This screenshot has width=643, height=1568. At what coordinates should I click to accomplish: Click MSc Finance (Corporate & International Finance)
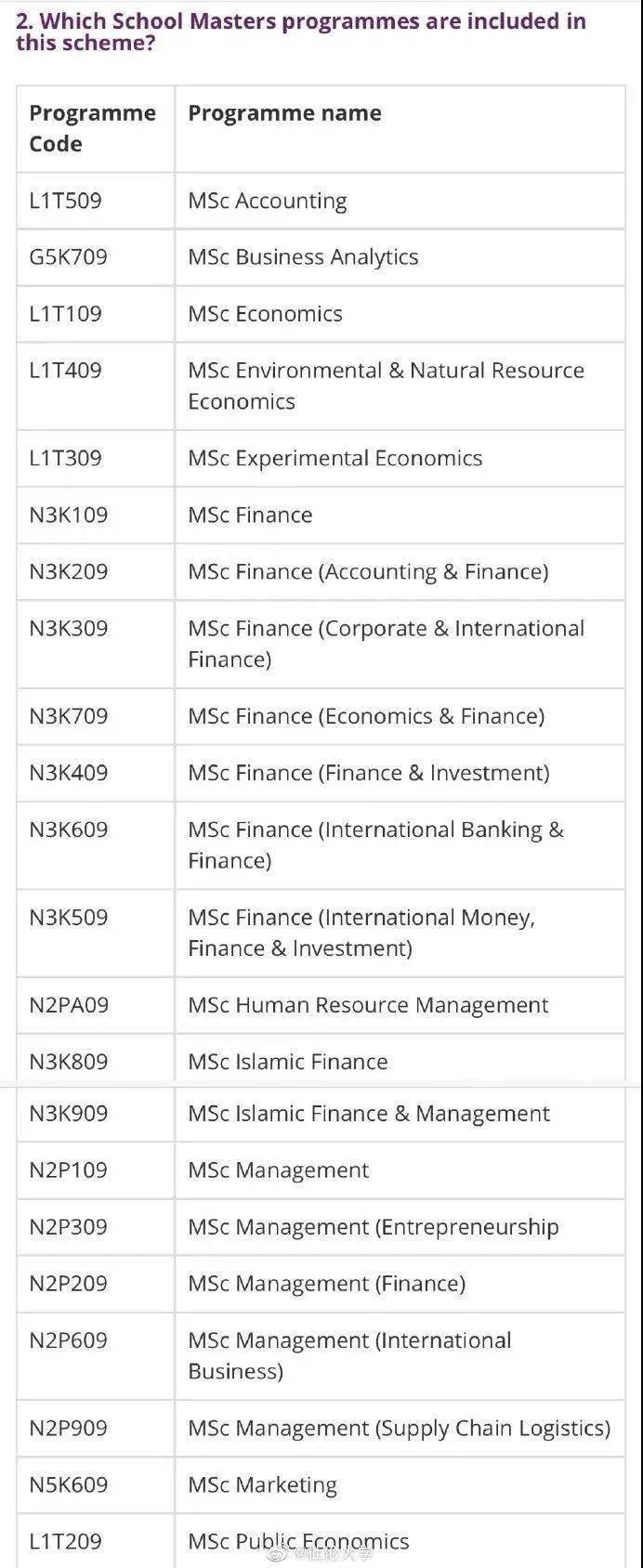click(x=386, y=644)
